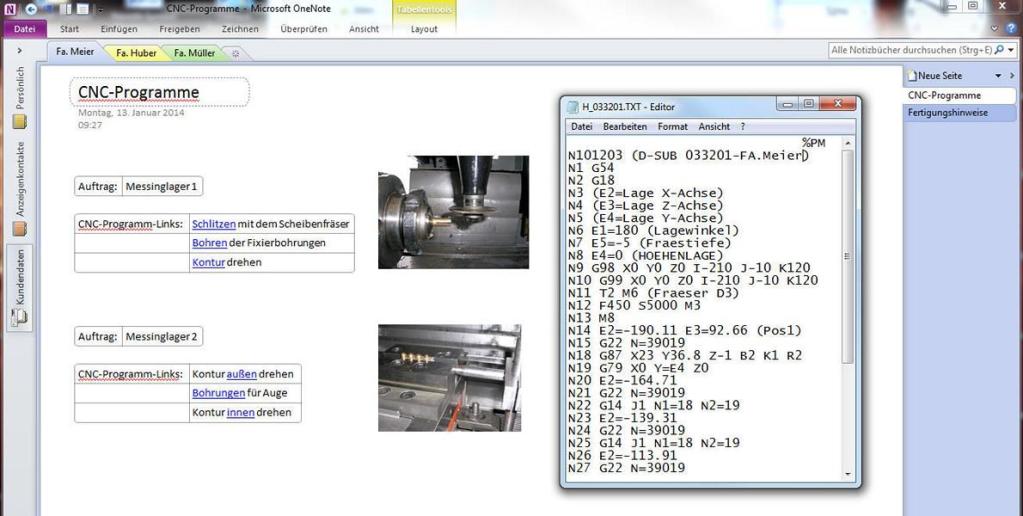Open the search scope dropdown arrow
Image resolution: width=1023 pixels, height=516 pixels.
tap(1011, 50)
